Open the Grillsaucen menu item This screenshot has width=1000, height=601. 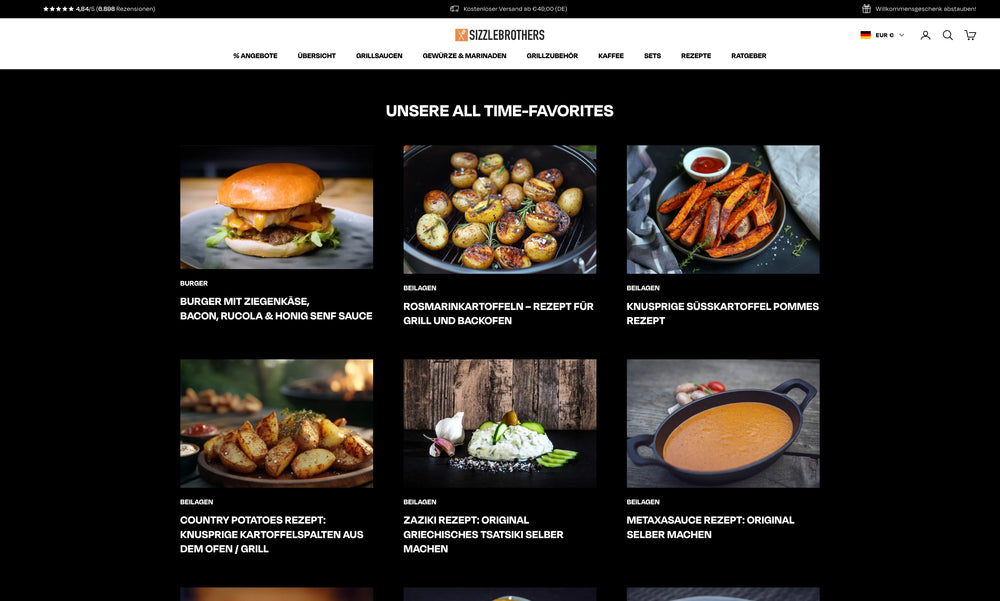[379, 56]
